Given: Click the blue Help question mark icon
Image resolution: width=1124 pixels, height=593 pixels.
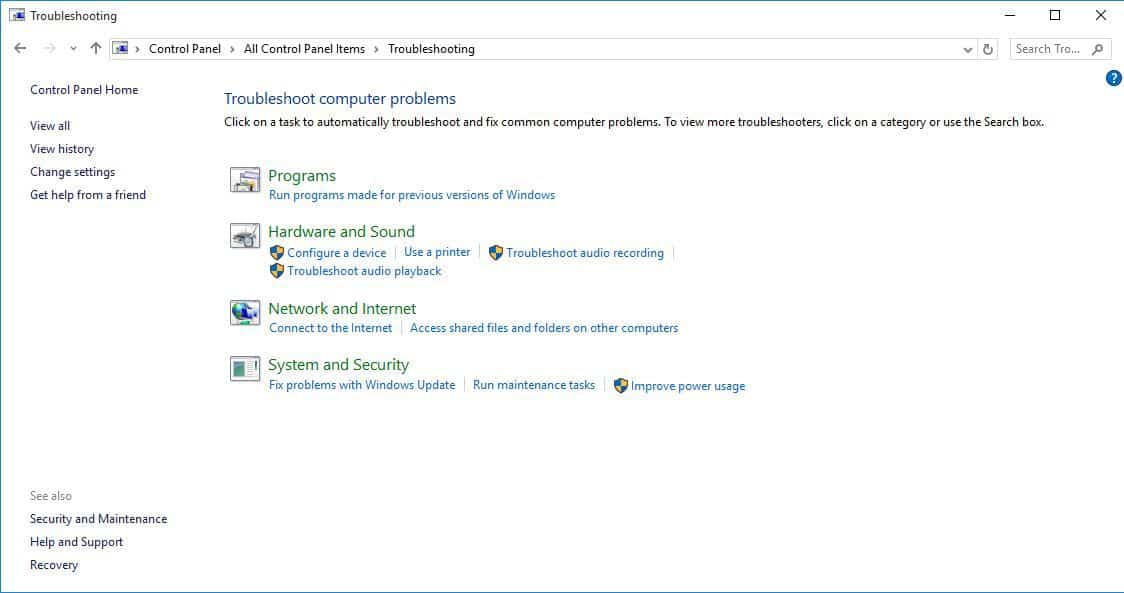Looking at the screenshot, I should [1113, 77].
